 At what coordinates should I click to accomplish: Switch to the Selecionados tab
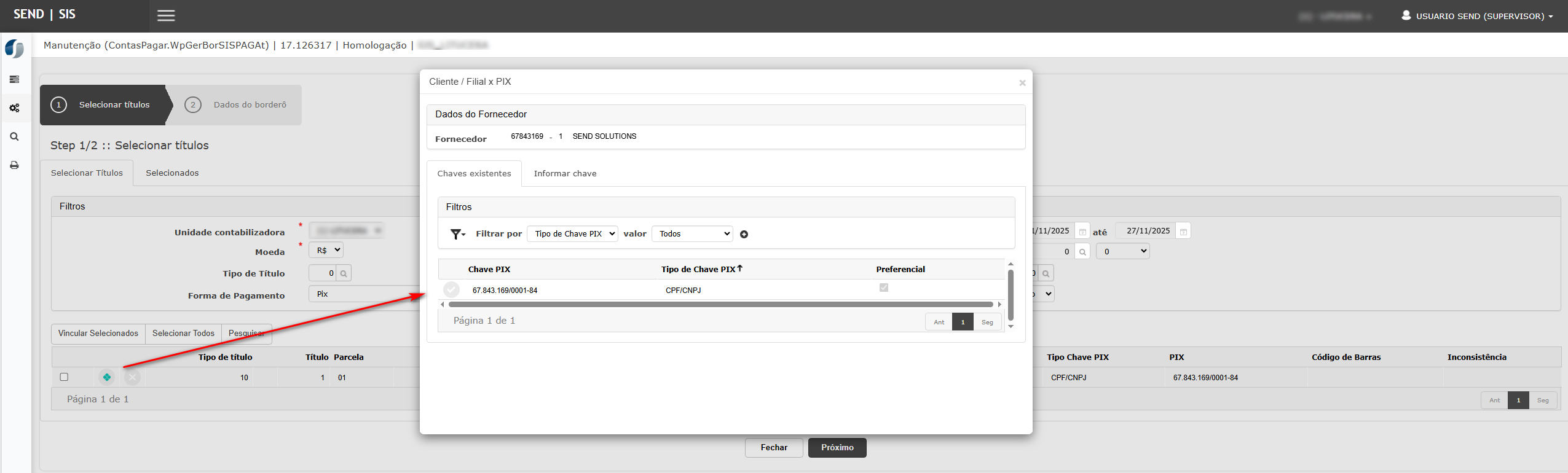(172, 173)
